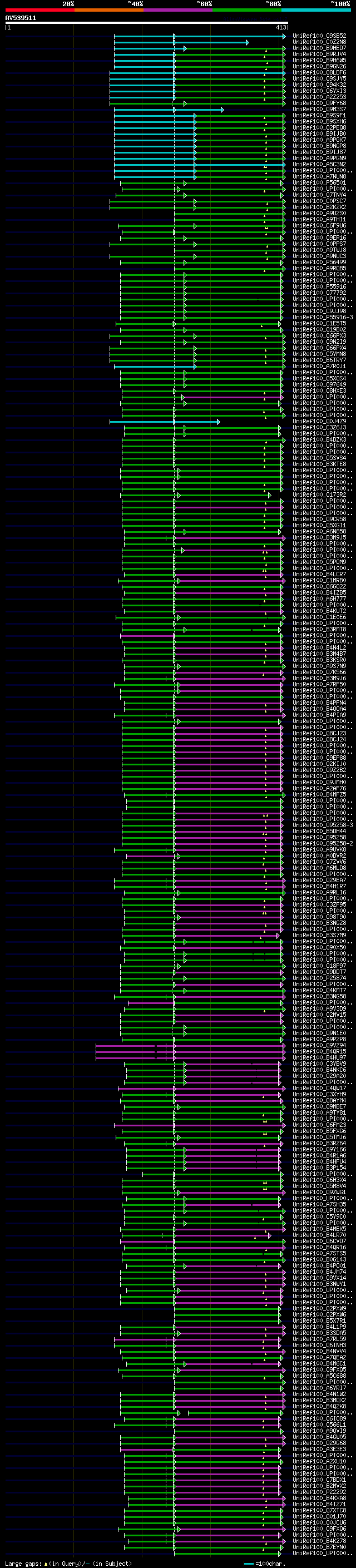This screenshot has height=1568, width=356.
Task: Select the UniRef100_A7R0J1 label
Action: pyautogui.click(x=319, y=367)
